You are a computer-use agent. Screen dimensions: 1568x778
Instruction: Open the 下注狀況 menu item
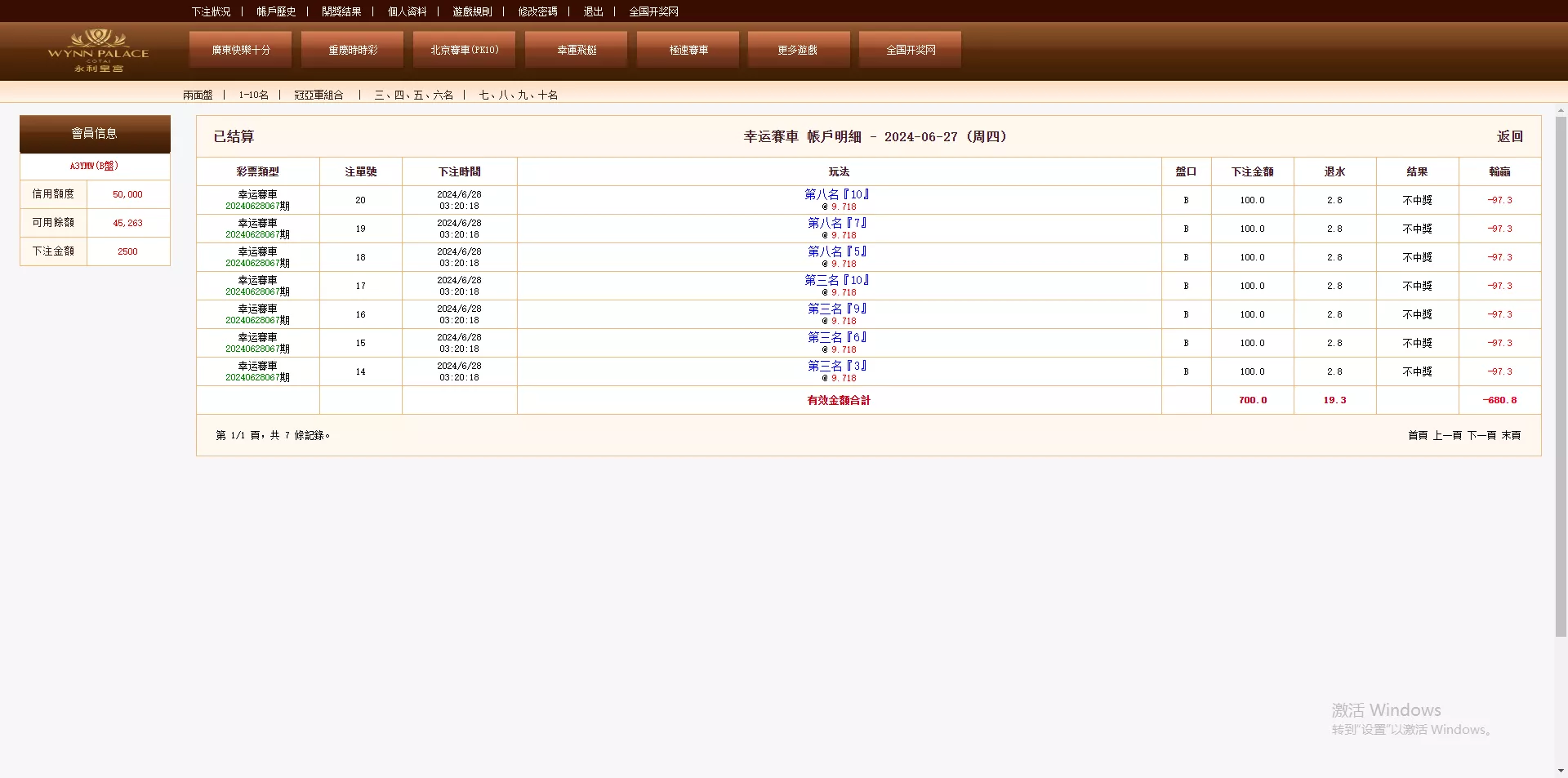[x=211, y=11]
